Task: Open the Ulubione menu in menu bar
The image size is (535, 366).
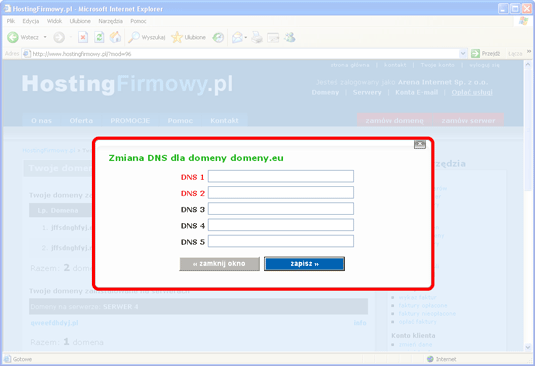Action: coord(80,21)
